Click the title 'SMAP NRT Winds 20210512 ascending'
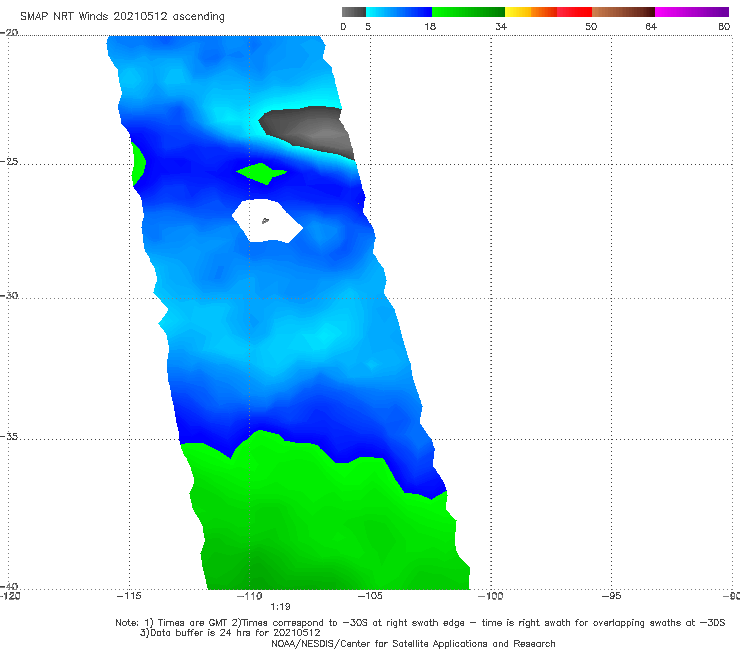Viewport: 740px width, 650px height. point(122,17)
